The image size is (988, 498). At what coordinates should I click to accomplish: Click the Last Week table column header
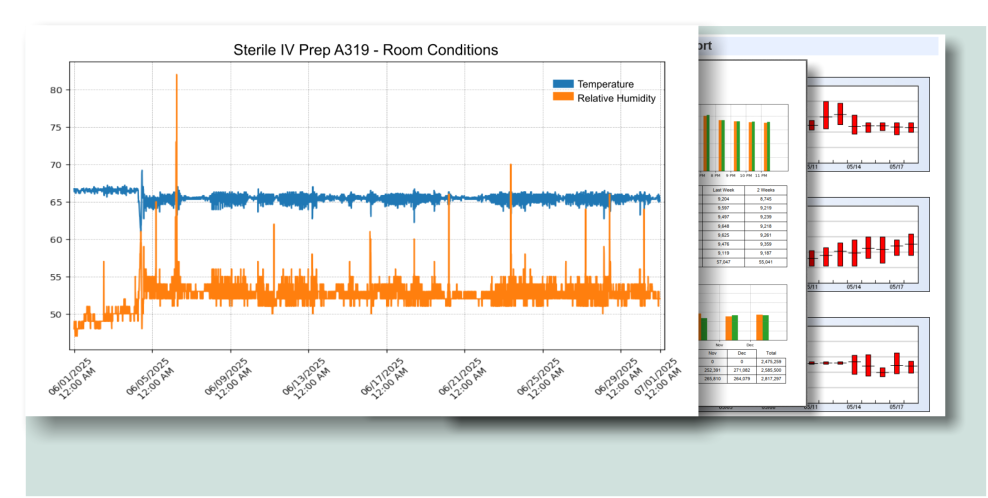[x=723, y=189]
